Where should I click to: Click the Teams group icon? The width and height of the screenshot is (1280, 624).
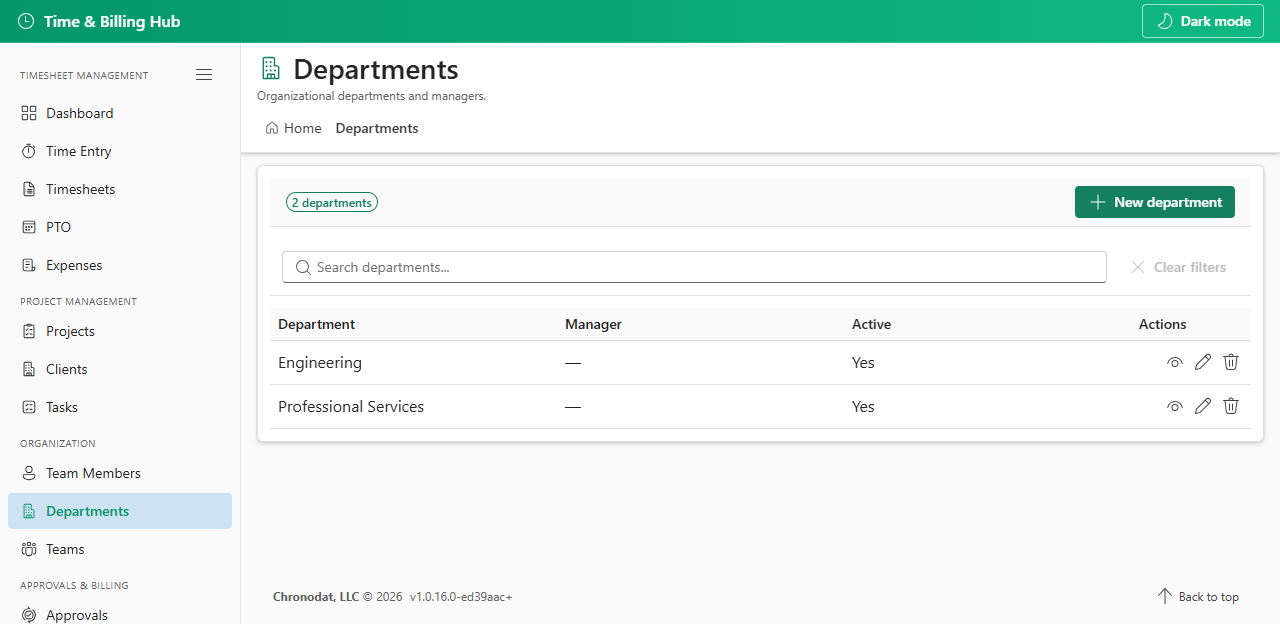coord(29,549)
